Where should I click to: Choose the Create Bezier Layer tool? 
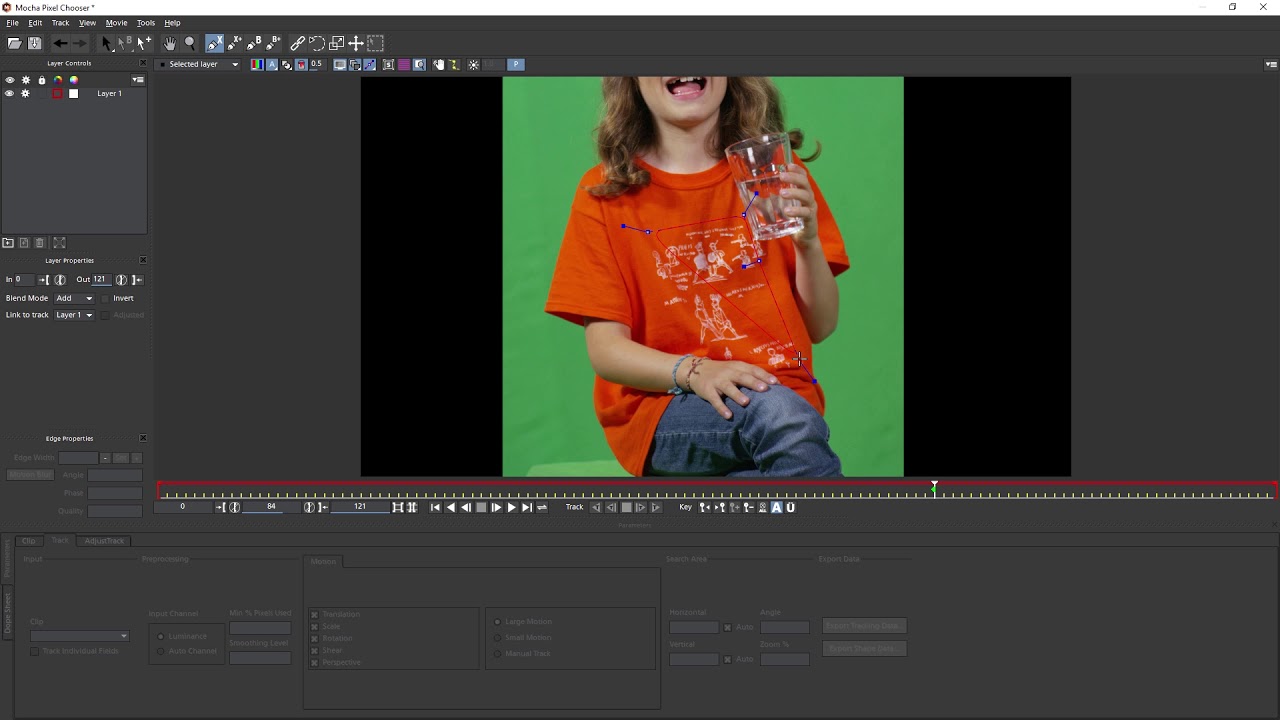tap(254, 43)
